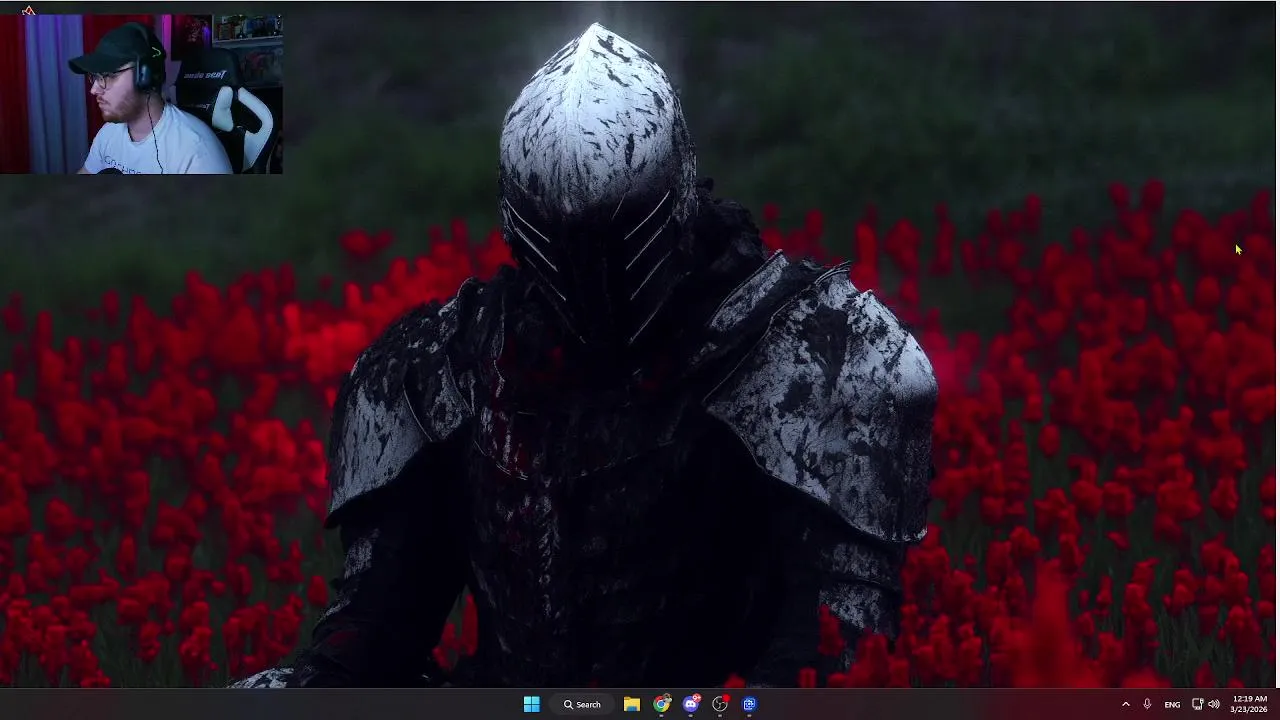Click the microphone tray icon
The height and width of the screenshot is (720, 1280).
click(1147, 704)
